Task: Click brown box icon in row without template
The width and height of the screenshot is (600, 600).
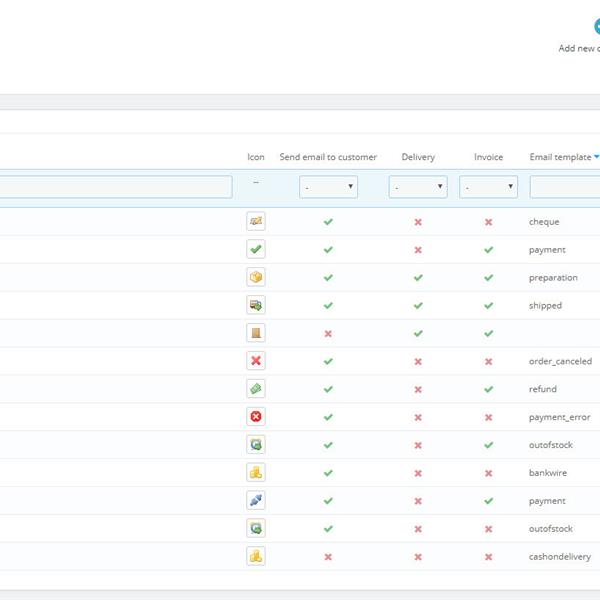Action: [x=256, y=333]
